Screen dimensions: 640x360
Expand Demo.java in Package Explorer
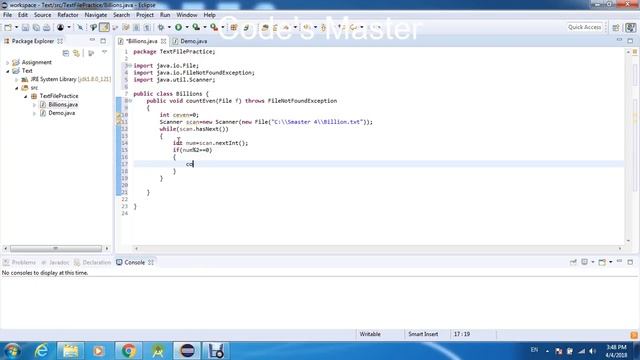click(34, 113)
